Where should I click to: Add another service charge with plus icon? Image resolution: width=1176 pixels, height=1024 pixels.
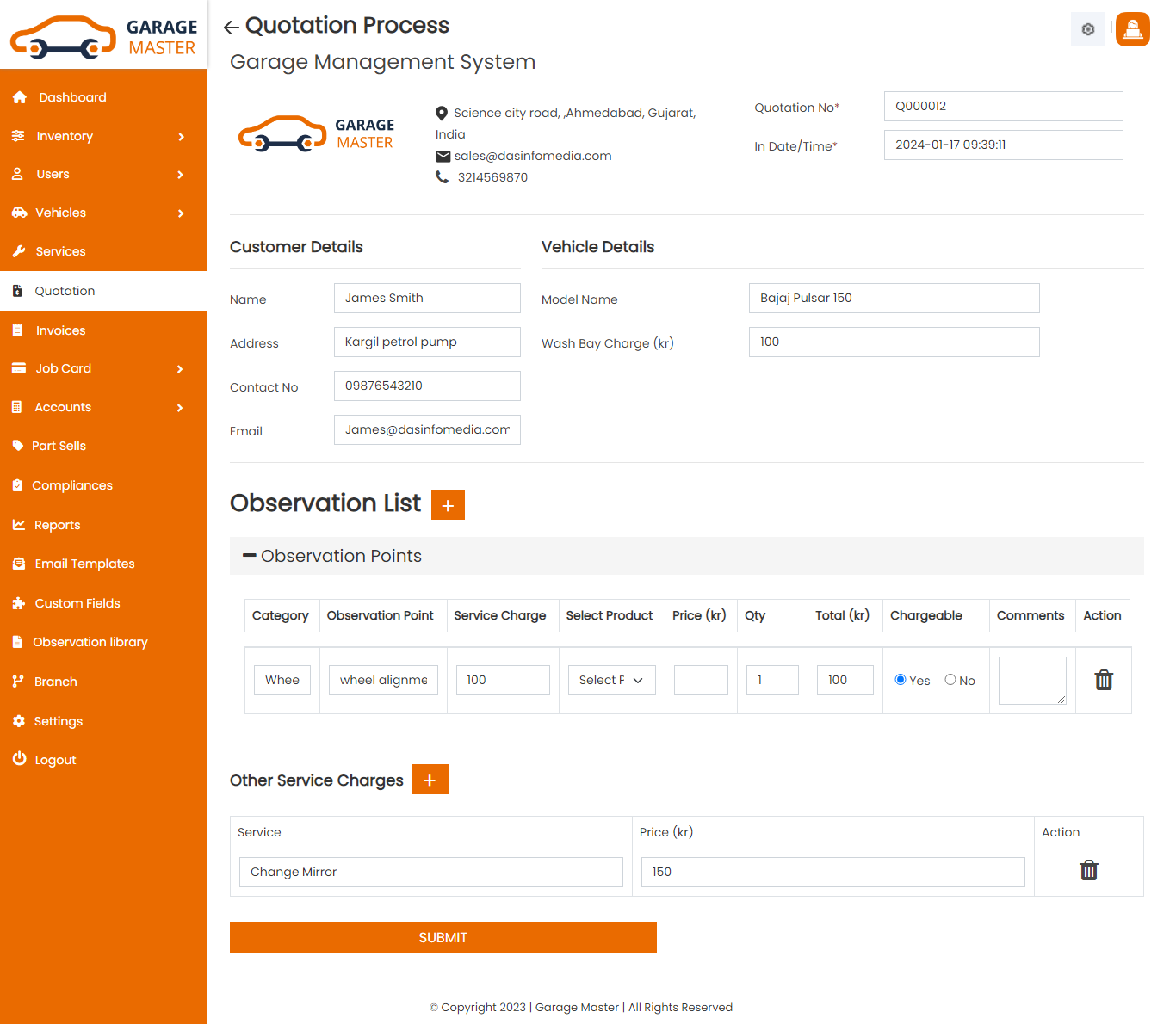430,780
